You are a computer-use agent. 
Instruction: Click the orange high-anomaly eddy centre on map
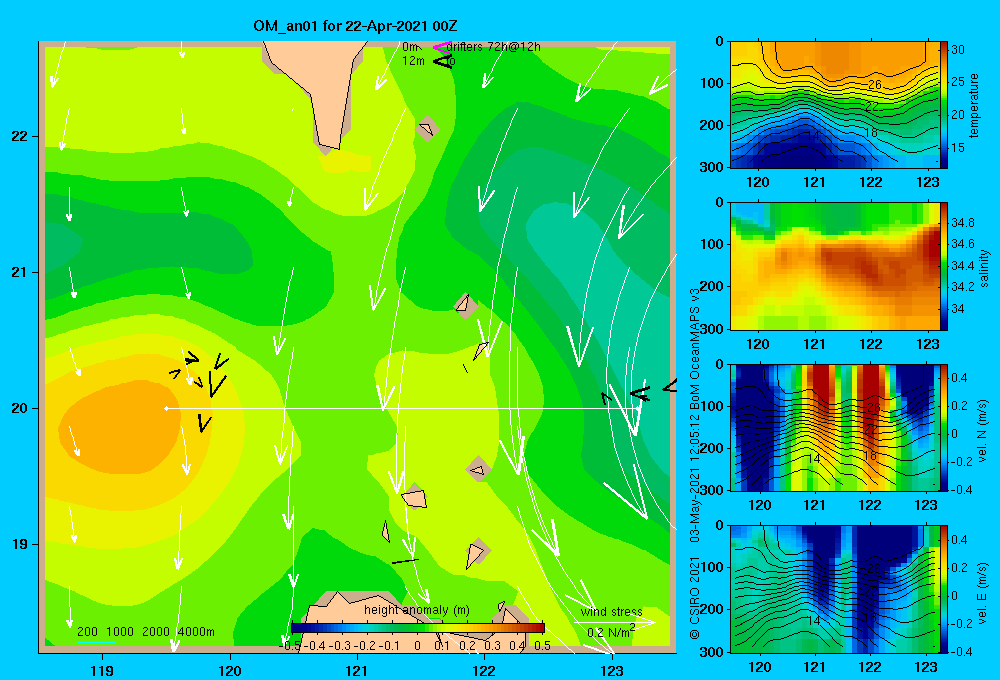(121, 426)
